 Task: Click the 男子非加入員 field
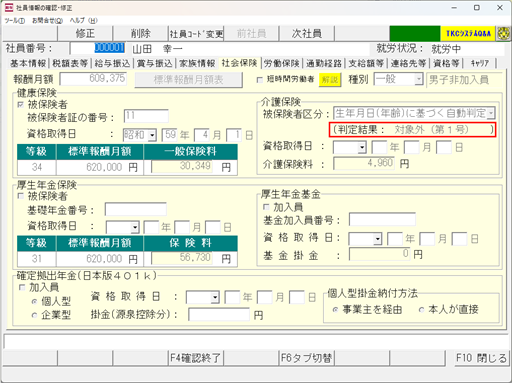(464, 80)
